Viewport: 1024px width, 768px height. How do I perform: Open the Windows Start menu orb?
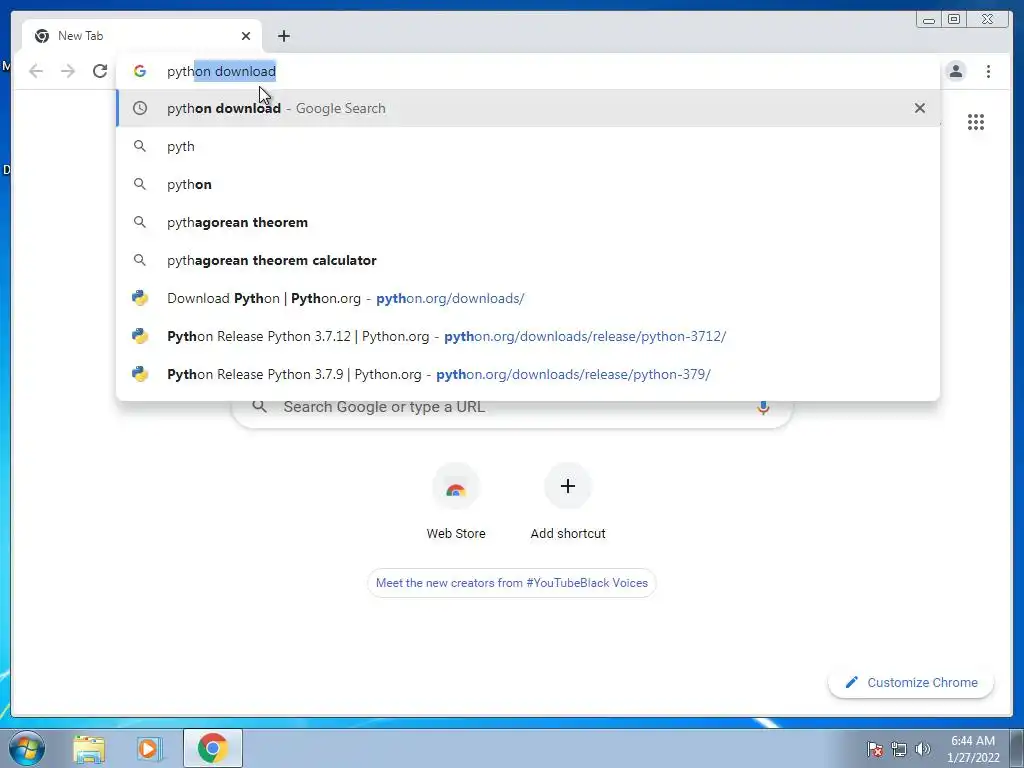[27, 748]
